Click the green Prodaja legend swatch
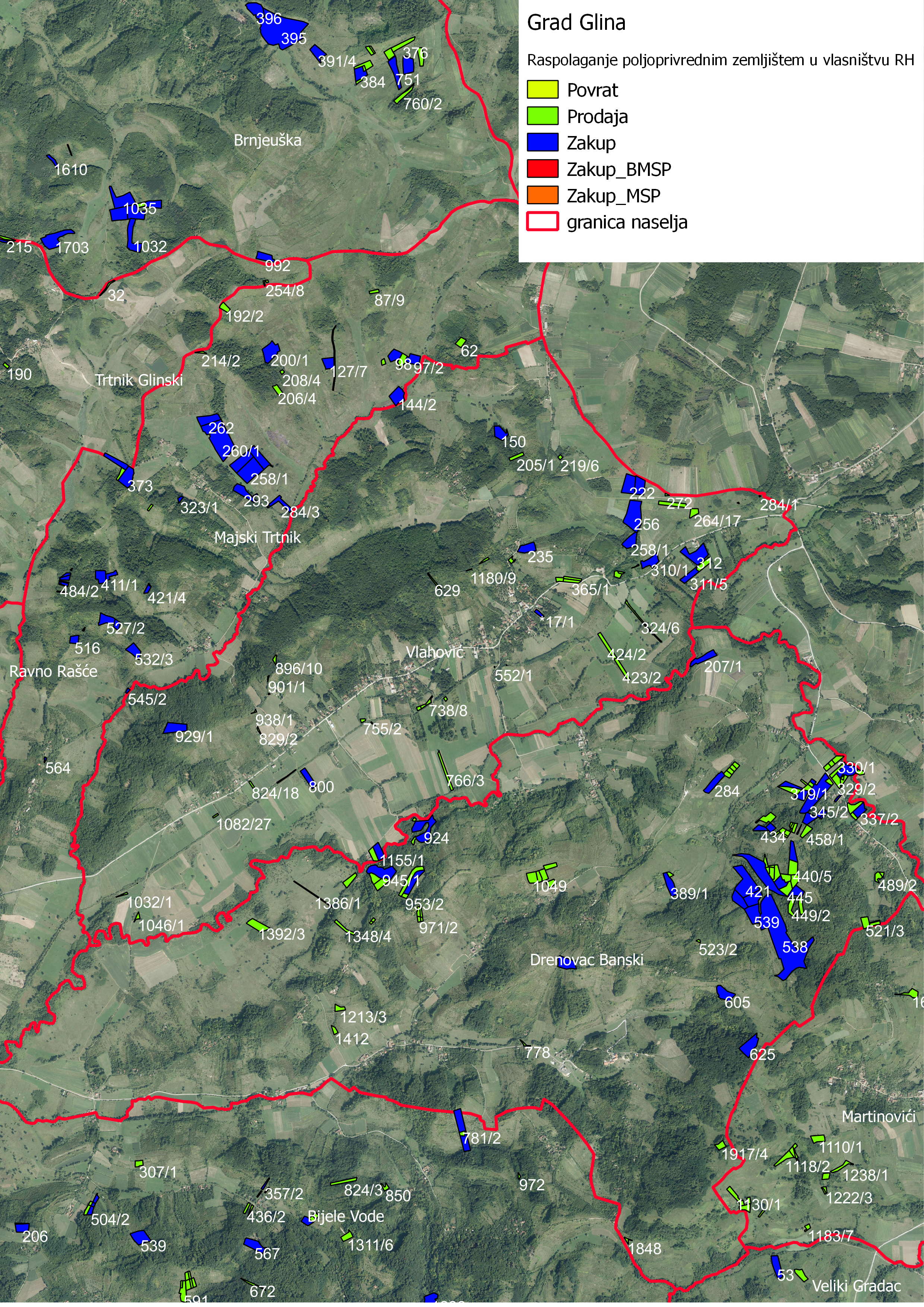This screenshot has width=924, height=1307. coord(543,116)
